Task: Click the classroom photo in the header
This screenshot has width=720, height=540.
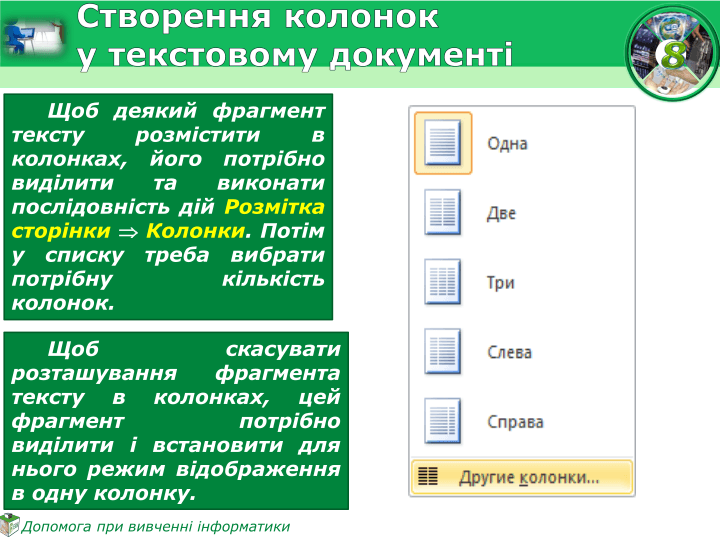Action: point(32,35)
